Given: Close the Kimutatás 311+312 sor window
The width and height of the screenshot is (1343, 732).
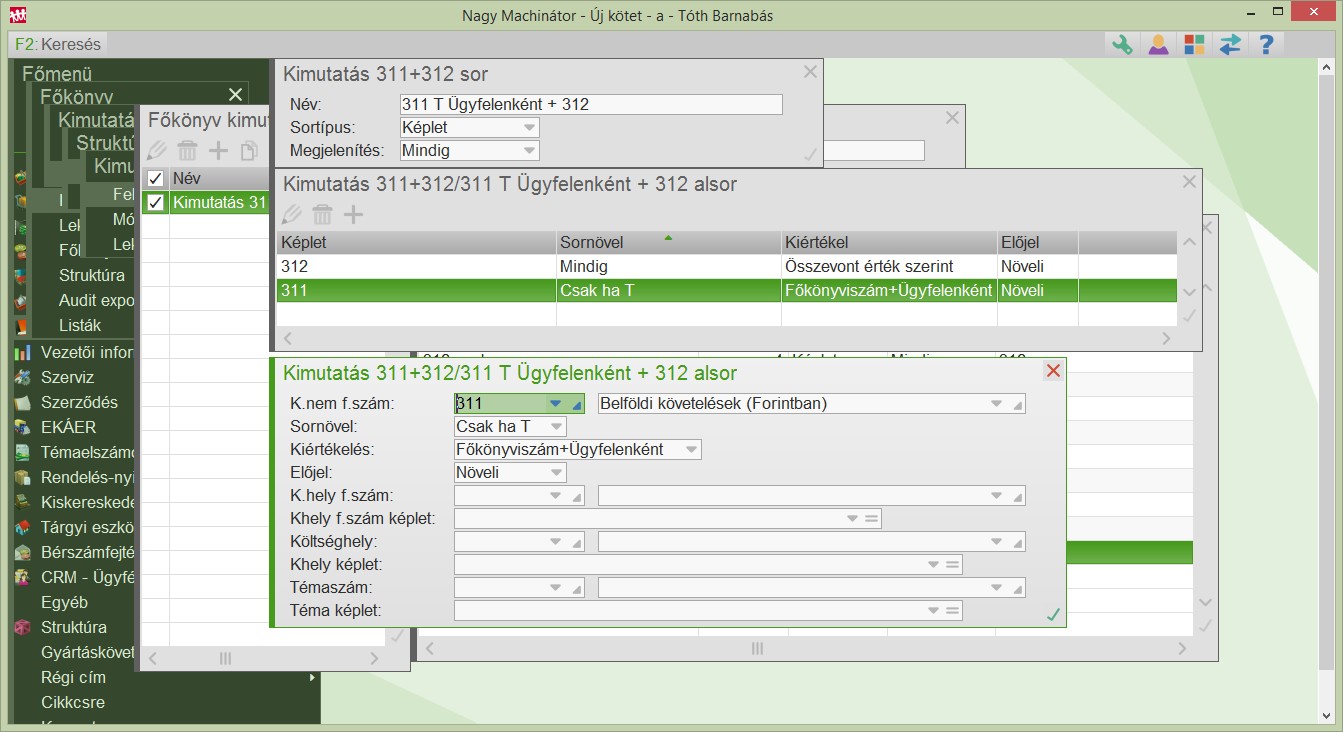Looking at the screenshot, I should pyautogui.click(x=810, y=72).
